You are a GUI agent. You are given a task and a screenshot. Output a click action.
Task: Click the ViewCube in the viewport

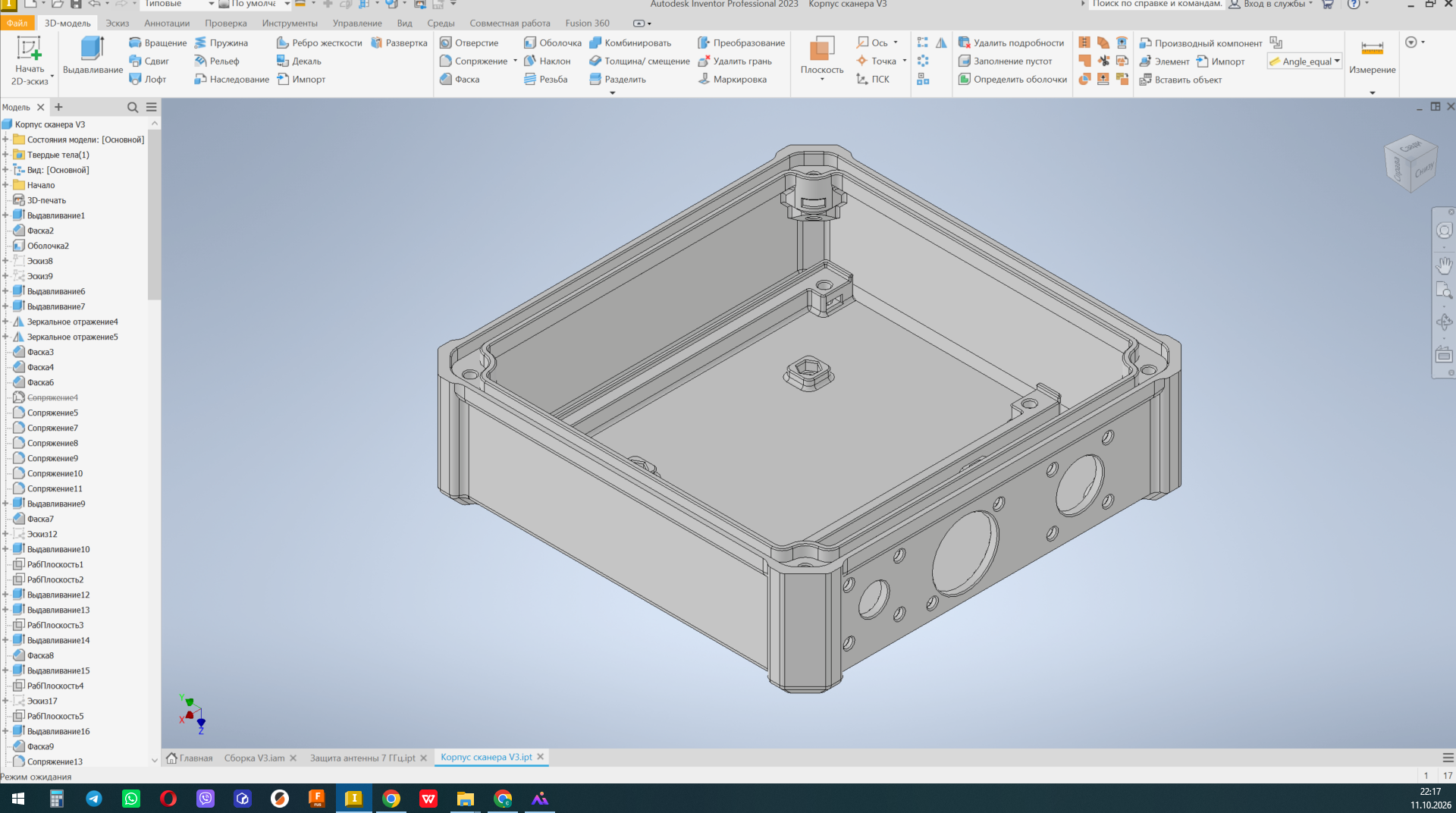pos(1410,162)
